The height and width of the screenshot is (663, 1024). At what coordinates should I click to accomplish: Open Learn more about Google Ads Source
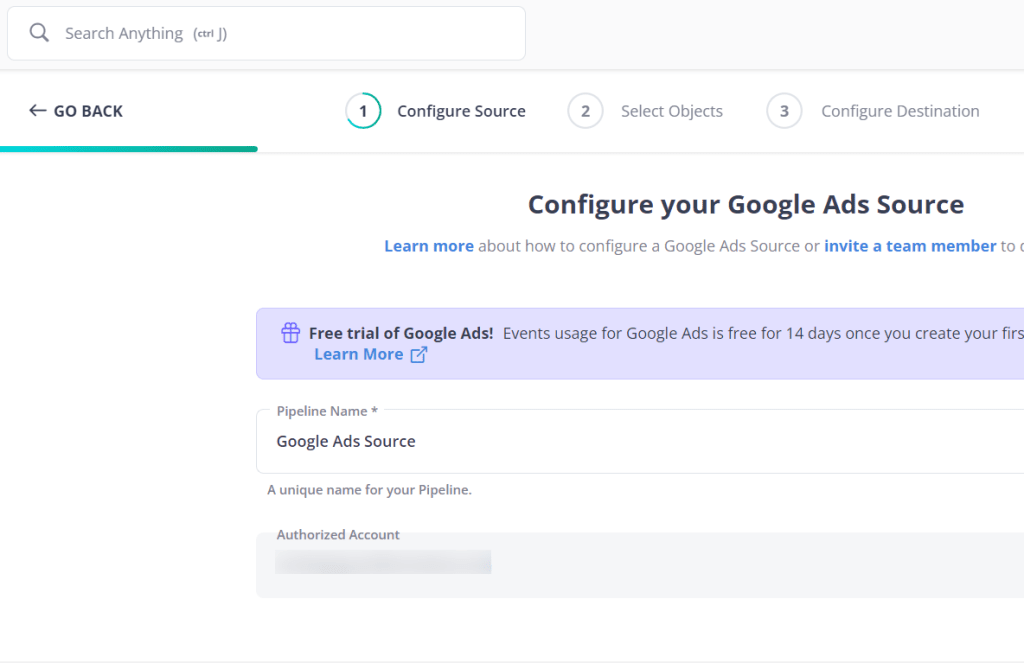click(428, 246)
